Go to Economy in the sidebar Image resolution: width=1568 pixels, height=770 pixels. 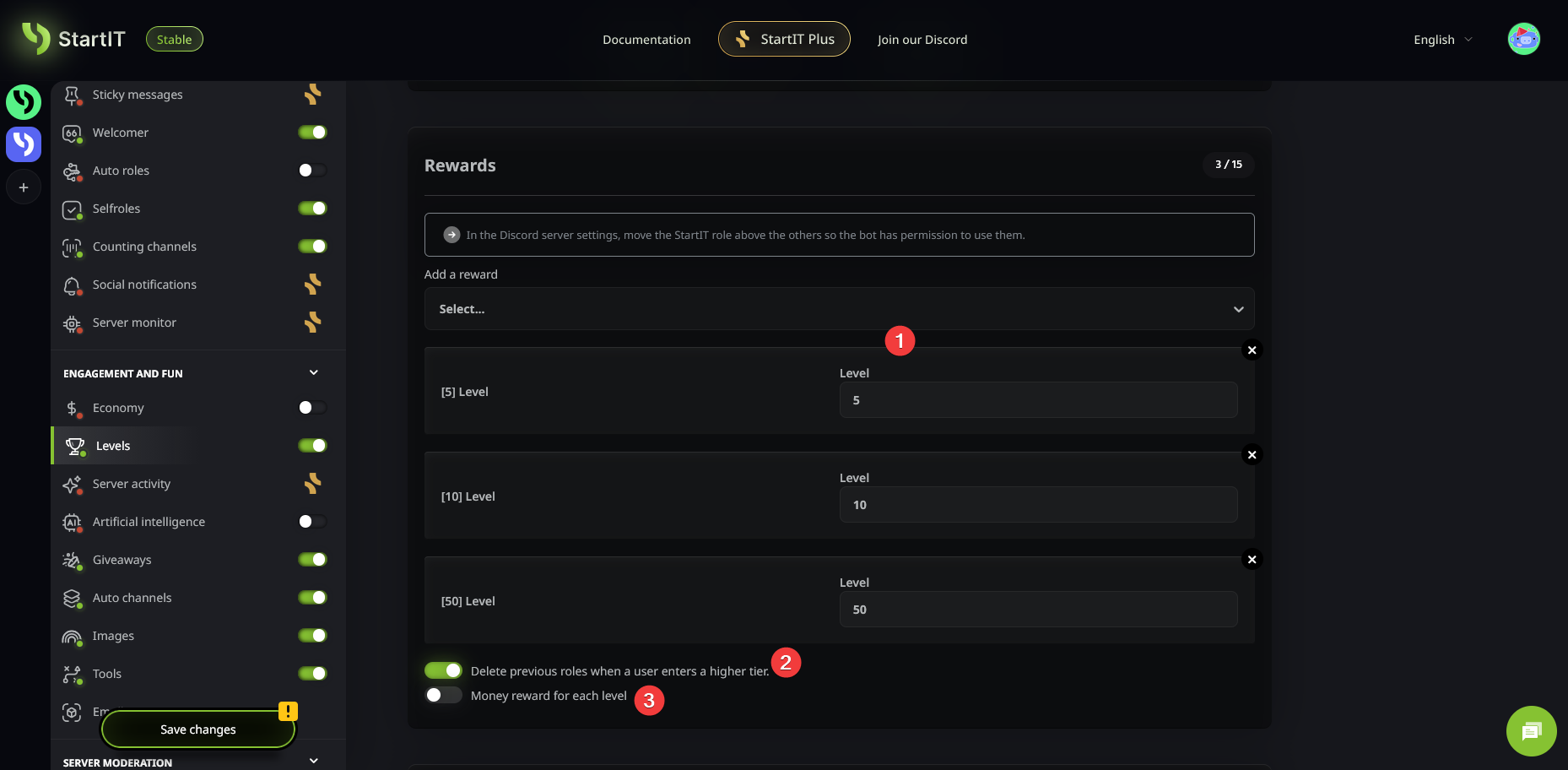pyautogui.click(x=118, y=408)
